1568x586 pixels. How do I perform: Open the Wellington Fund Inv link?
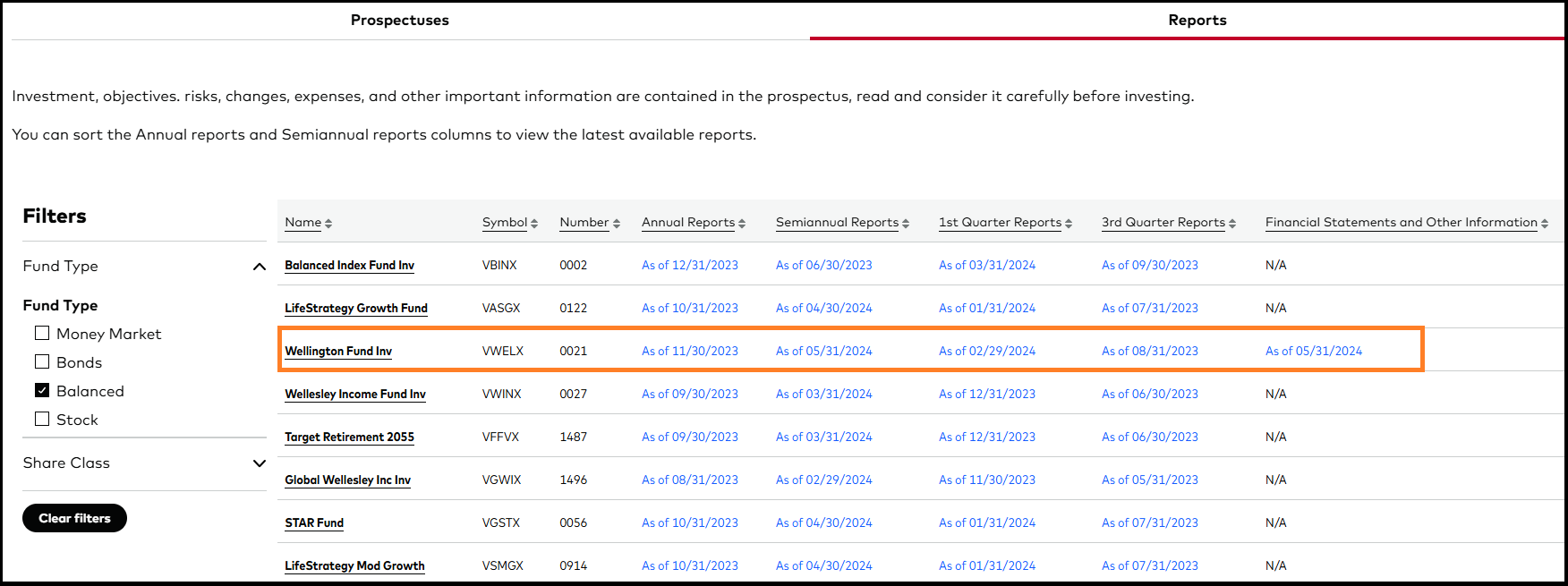338,352
